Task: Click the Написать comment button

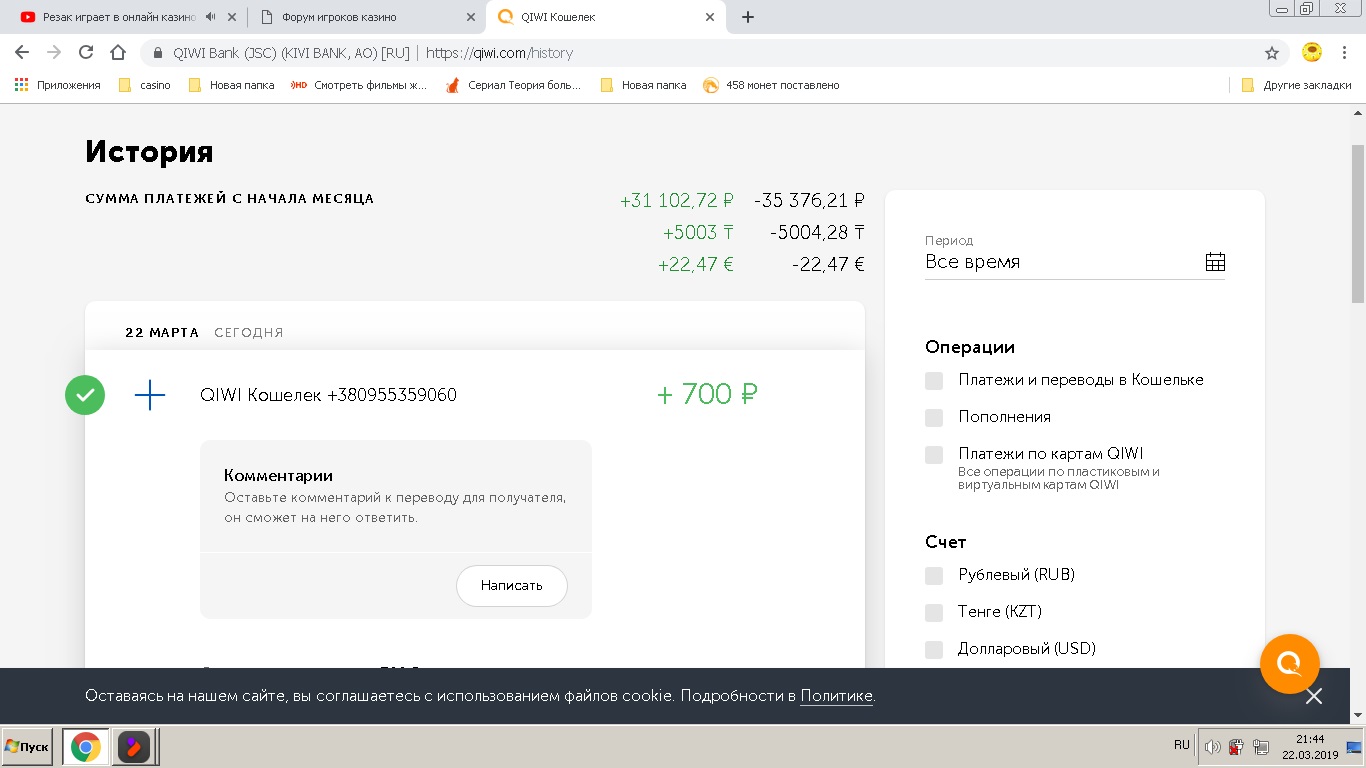Action: pyautogui.click(x=512, y=586)
